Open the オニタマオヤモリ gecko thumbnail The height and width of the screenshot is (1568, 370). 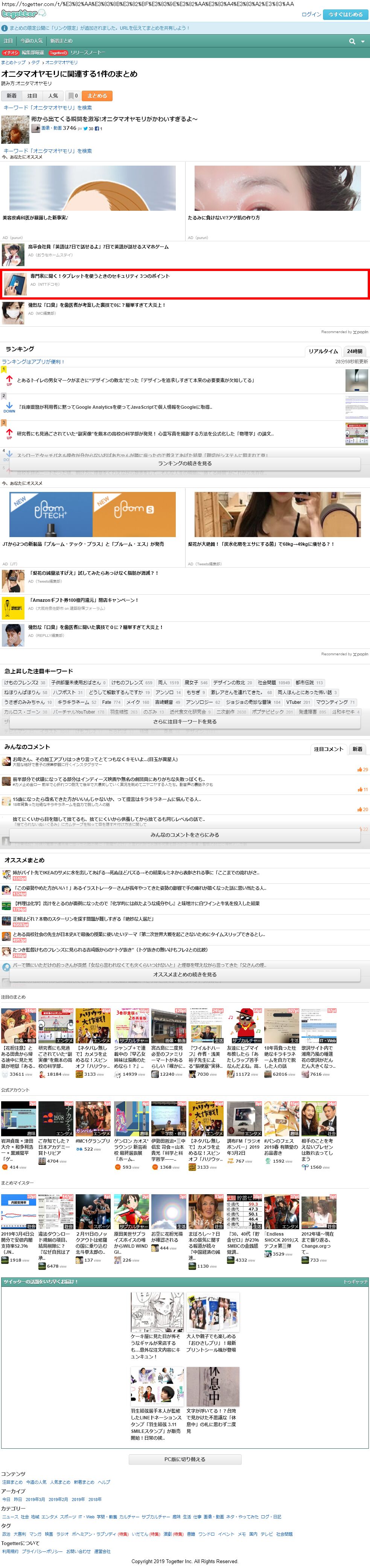coord(15,129)
